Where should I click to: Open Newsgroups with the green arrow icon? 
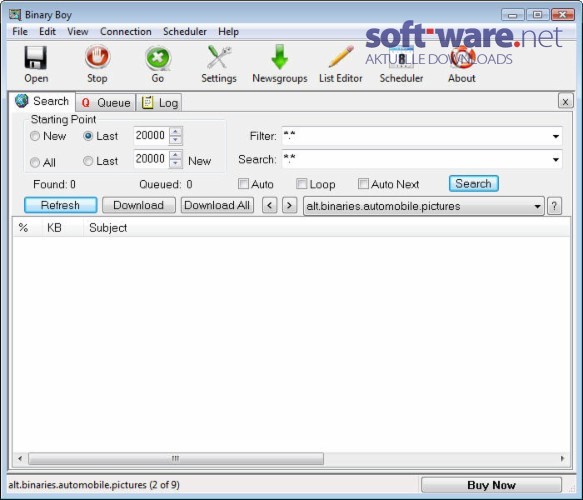(280, 57)
